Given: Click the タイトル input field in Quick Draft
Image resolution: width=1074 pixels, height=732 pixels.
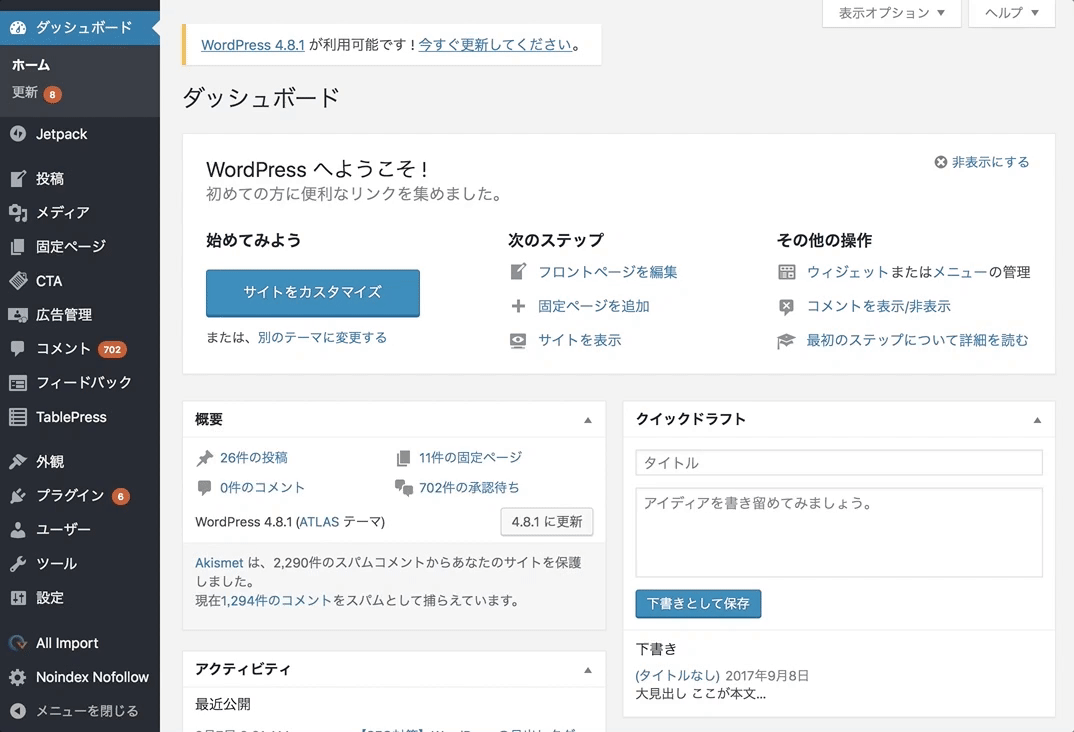Looking at the screenshot, I should (839, 463).
